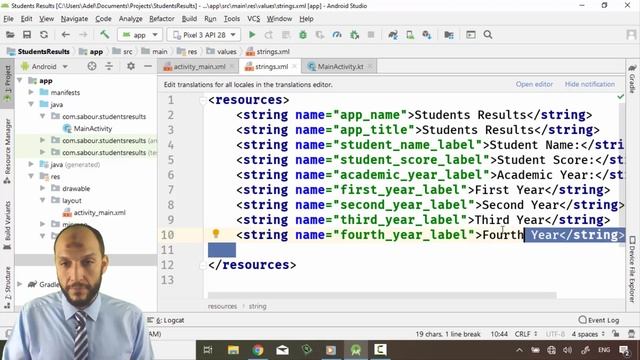This screenshot has height=360, width=640.
Task: Open Gradle side panel
Action: coord(632,80)
